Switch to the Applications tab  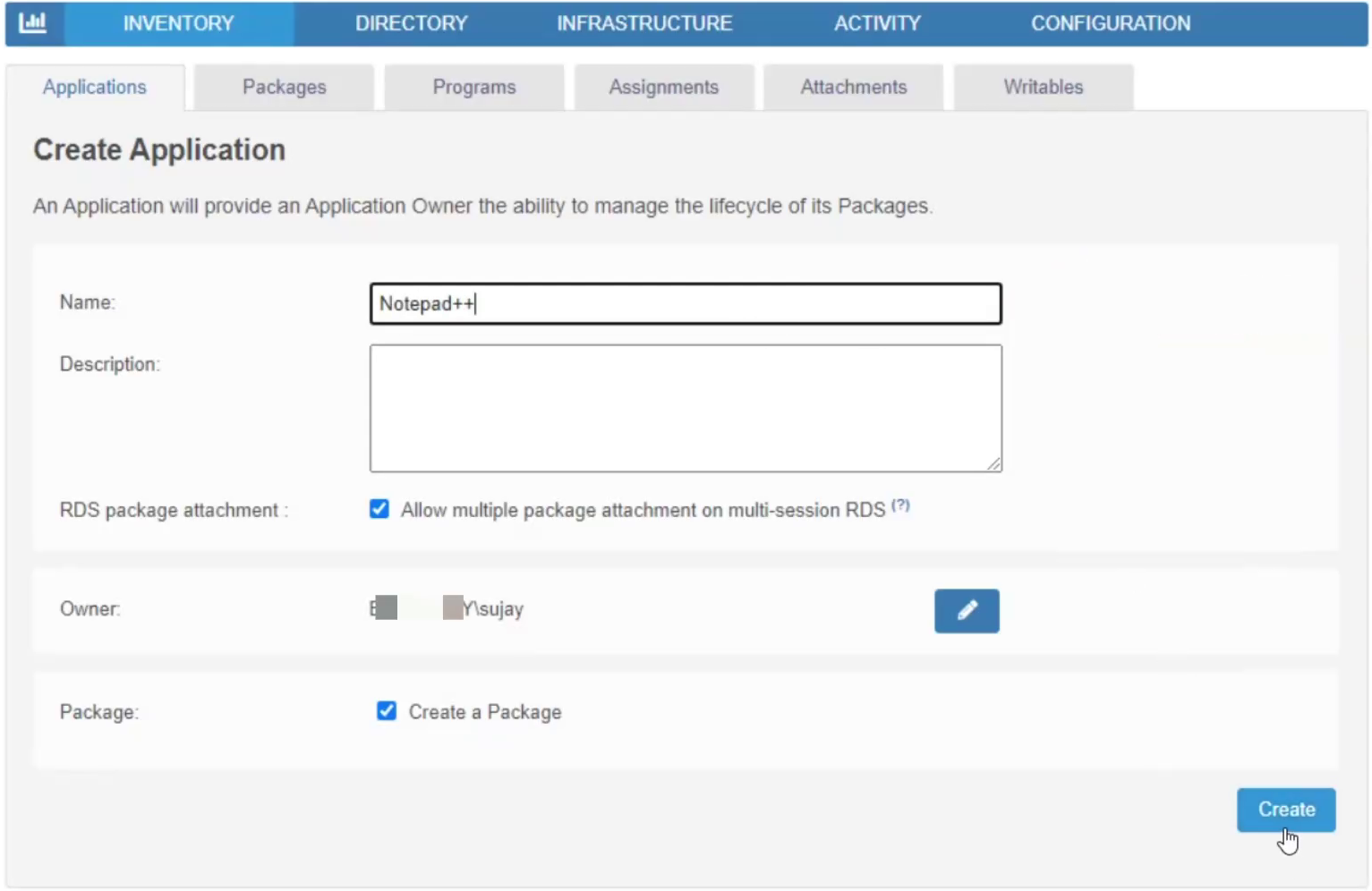coord(94,87)
